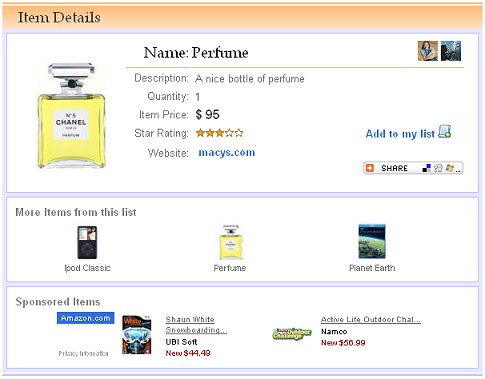Click the star rating stars

220,133
